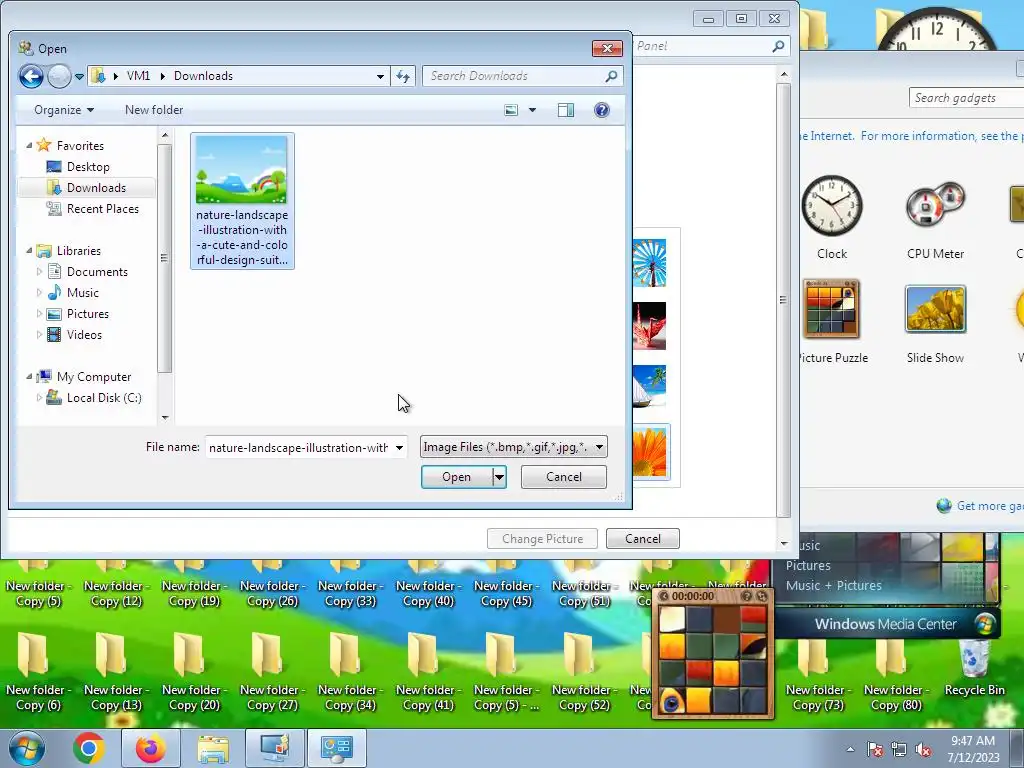Viewport: 1024px width, 768px height.
Task: Cancel in the Change Picture window
Action: click(x=643, y=539)
